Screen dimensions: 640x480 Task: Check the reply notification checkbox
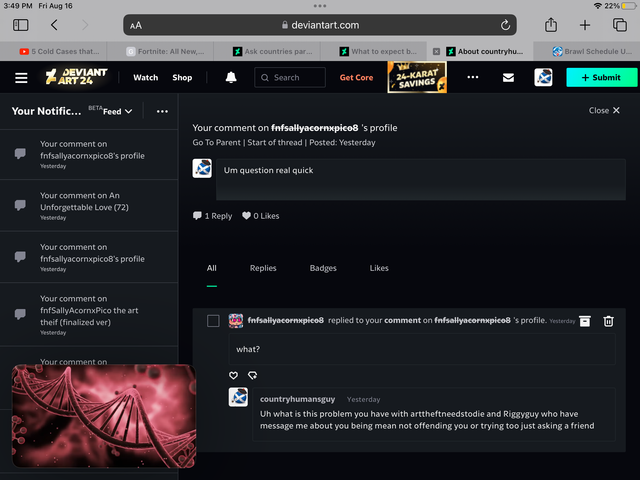point(213,321)
